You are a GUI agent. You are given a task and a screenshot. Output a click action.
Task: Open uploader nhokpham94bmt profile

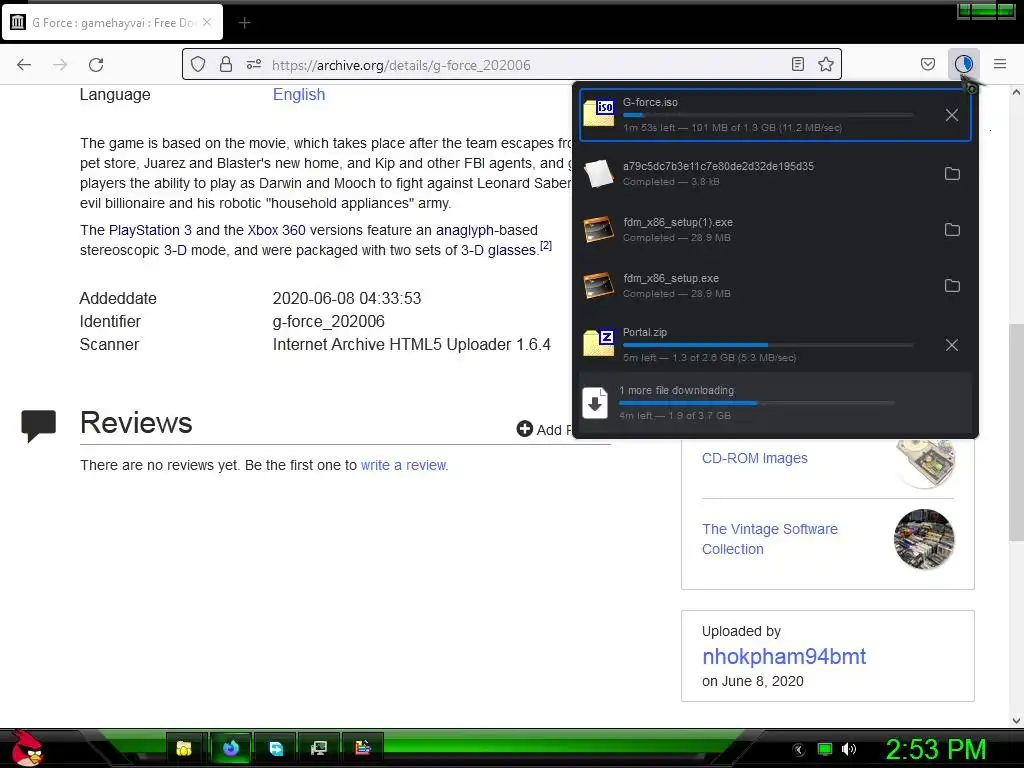click(784, 656)
